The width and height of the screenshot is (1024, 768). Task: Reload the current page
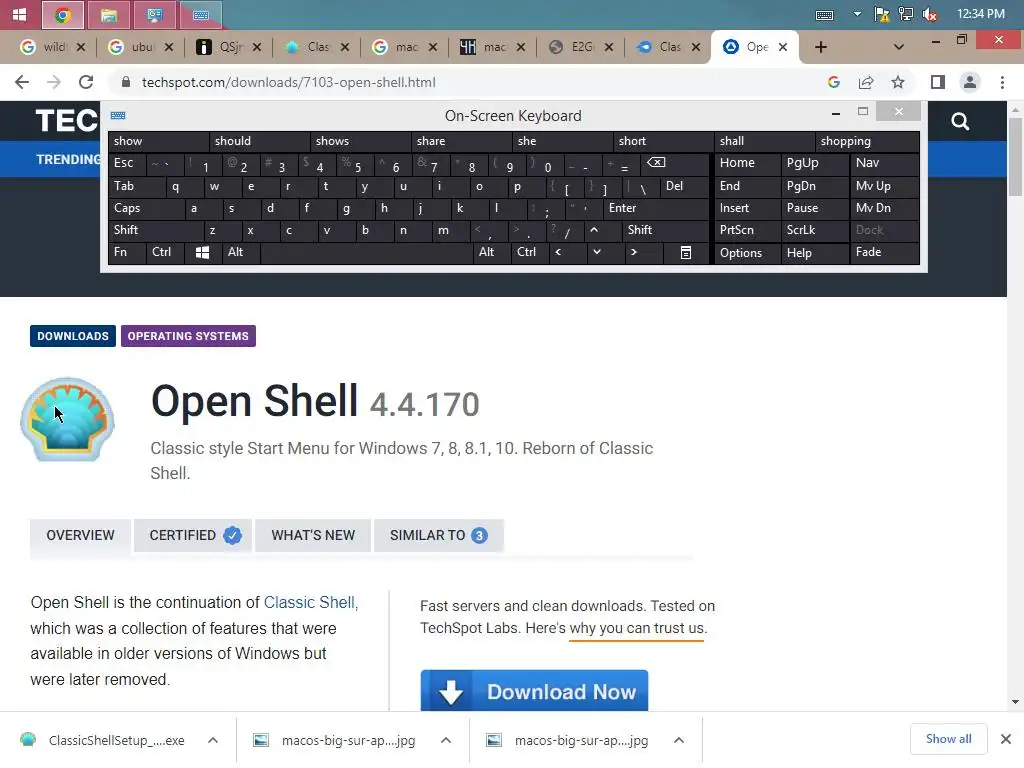(86, 82)
